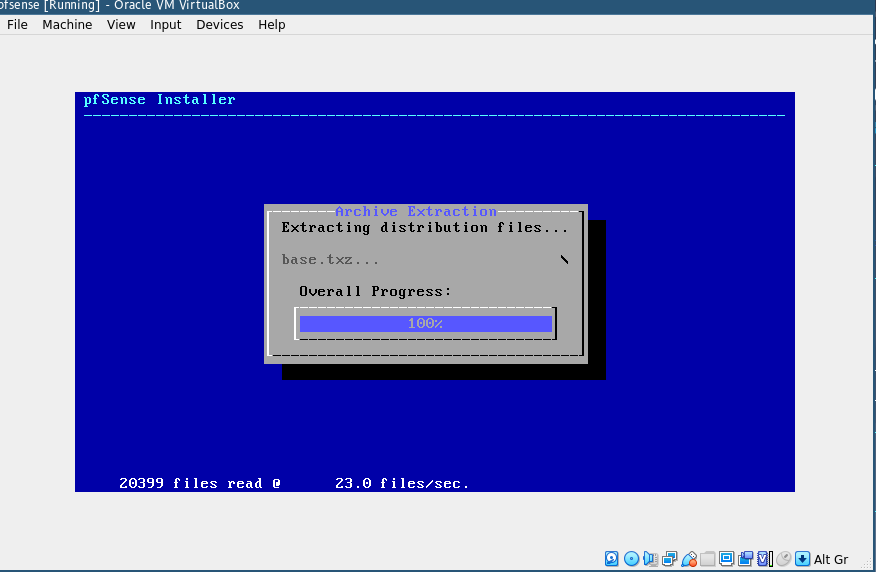This screenshot has height=572, width=876.
Task: Click the VirtualBox window title bar
Action: coord(438,6)
